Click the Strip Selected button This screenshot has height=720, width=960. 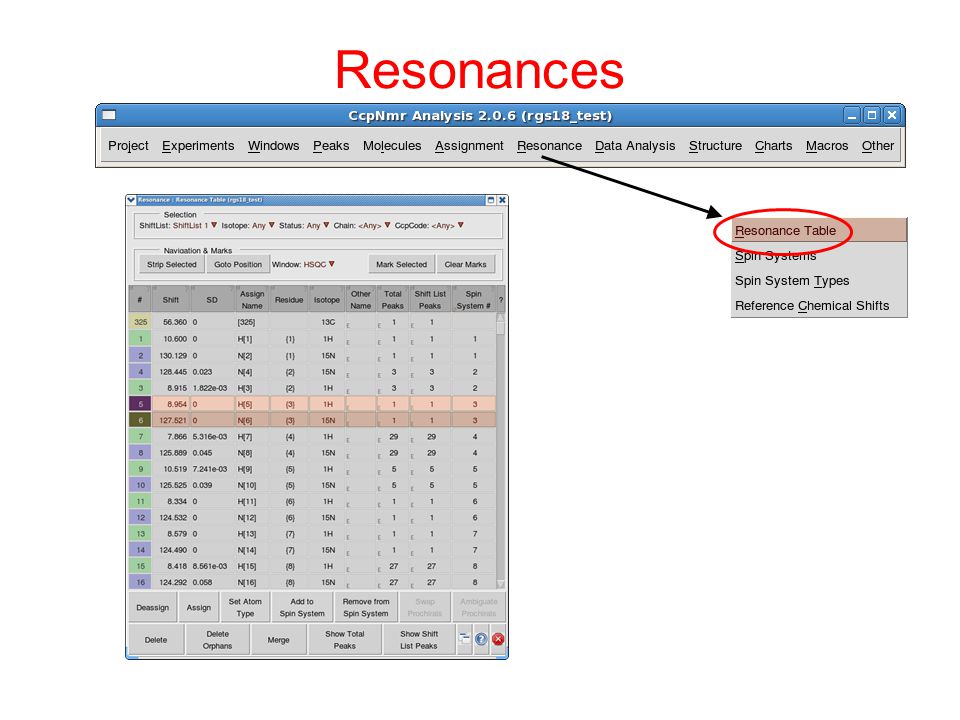coord(171,264)
